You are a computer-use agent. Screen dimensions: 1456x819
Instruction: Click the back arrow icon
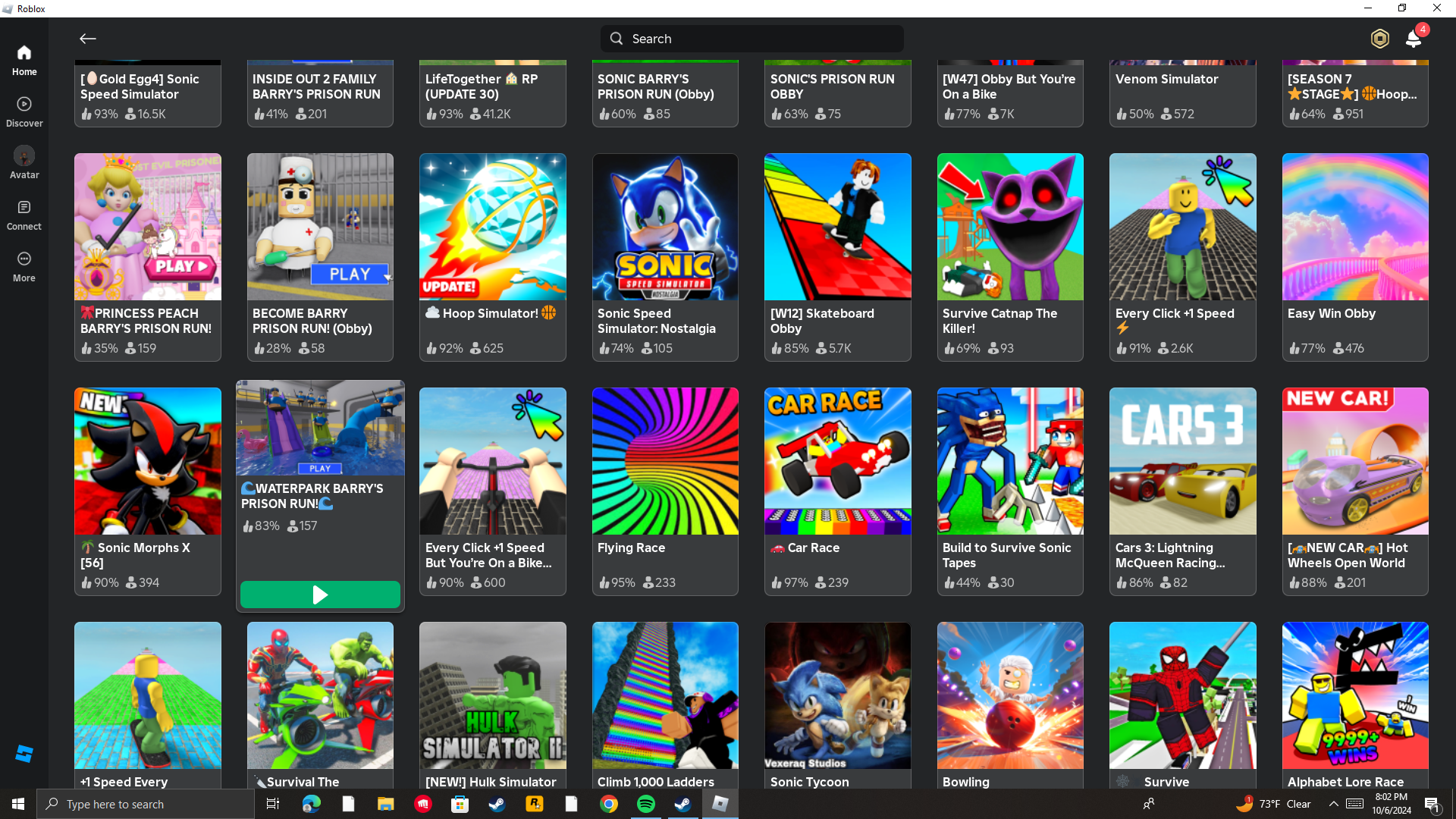(x=87, y=39)
